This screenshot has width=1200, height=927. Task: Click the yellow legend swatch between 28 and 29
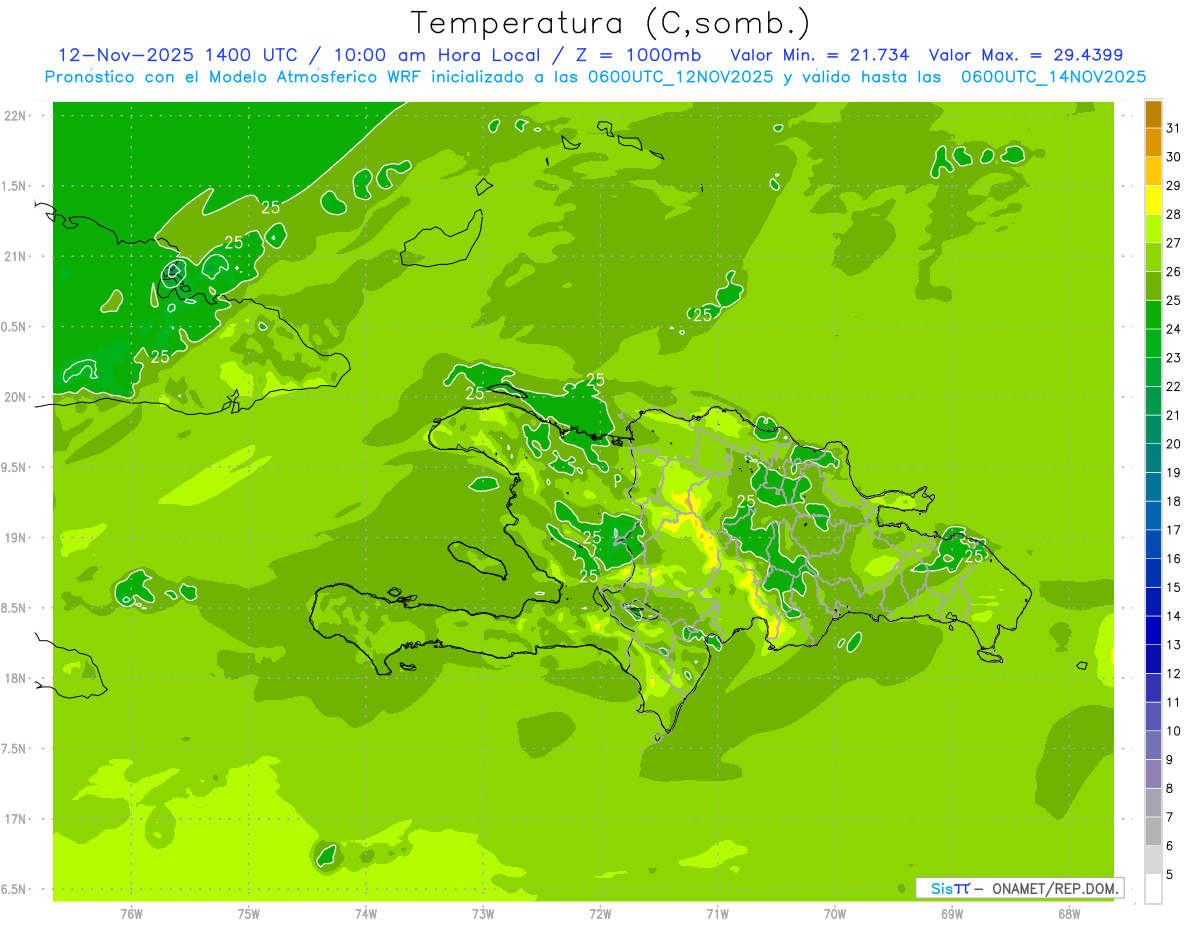pos(1153,200)
